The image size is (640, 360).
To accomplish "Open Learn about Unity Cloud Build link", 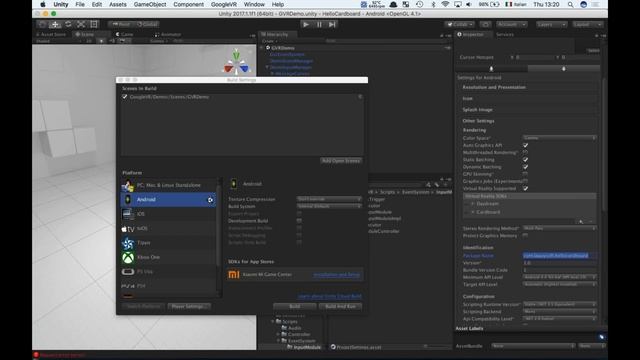I will pos(329,296).
